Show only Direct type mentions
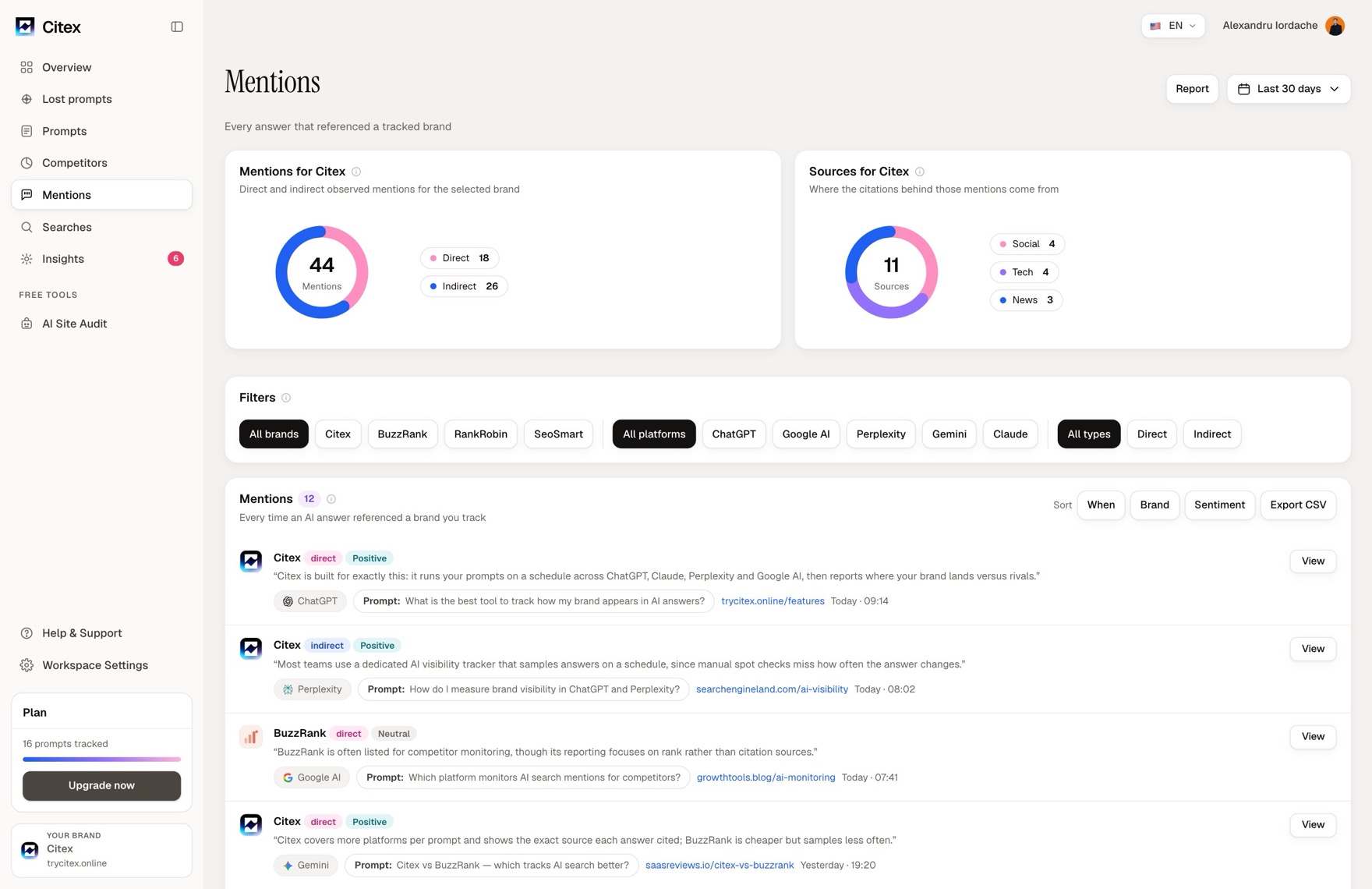This screenshot has height=889, width=1372. click(x=1151, y=434)
